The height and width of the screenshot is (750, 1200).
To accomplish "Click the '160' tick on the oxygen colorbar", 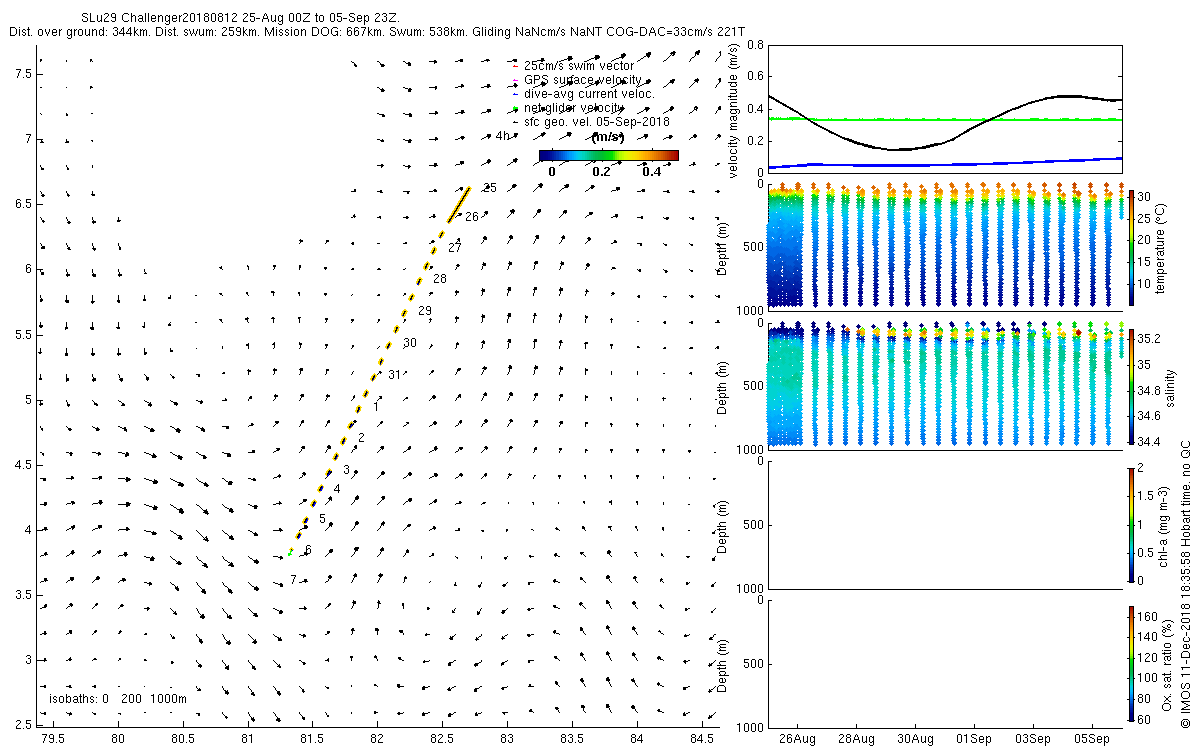I will (x=1147, y=616).
